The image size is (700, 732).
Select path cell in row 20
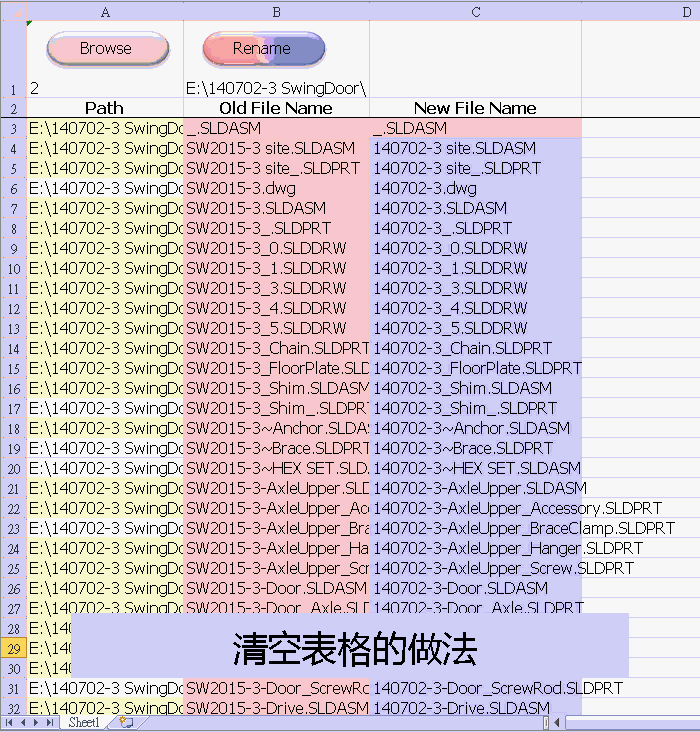pos(105,468)
